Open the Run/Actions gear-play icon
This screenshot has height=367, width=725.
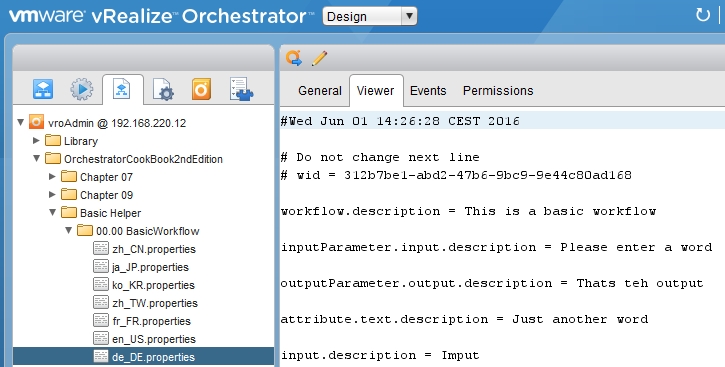pos(81,89)
